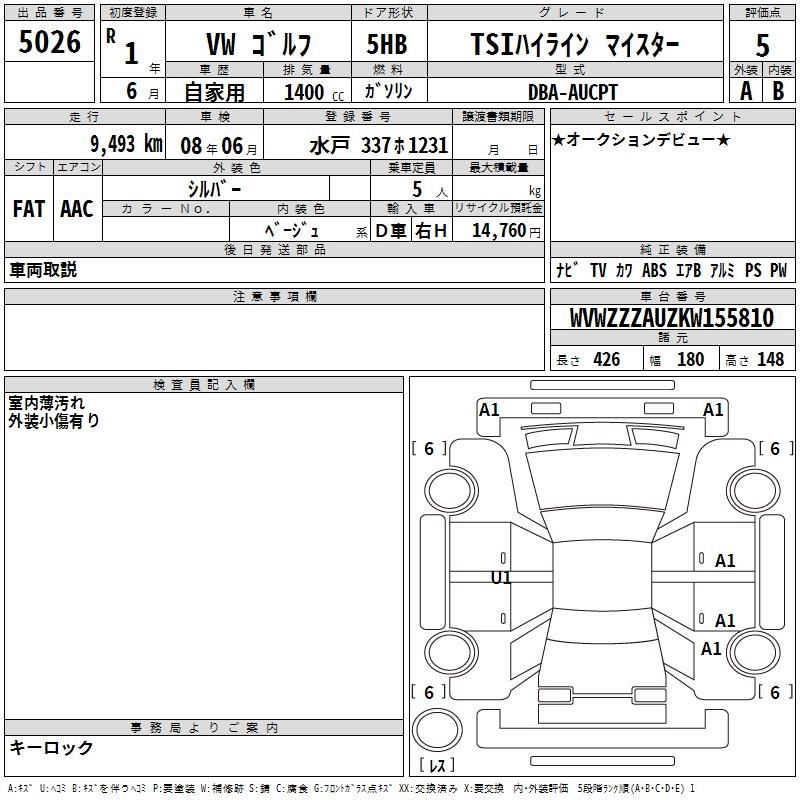
Task: Click the アルミ alloy wheel entry
Action: tap(722, 270)
